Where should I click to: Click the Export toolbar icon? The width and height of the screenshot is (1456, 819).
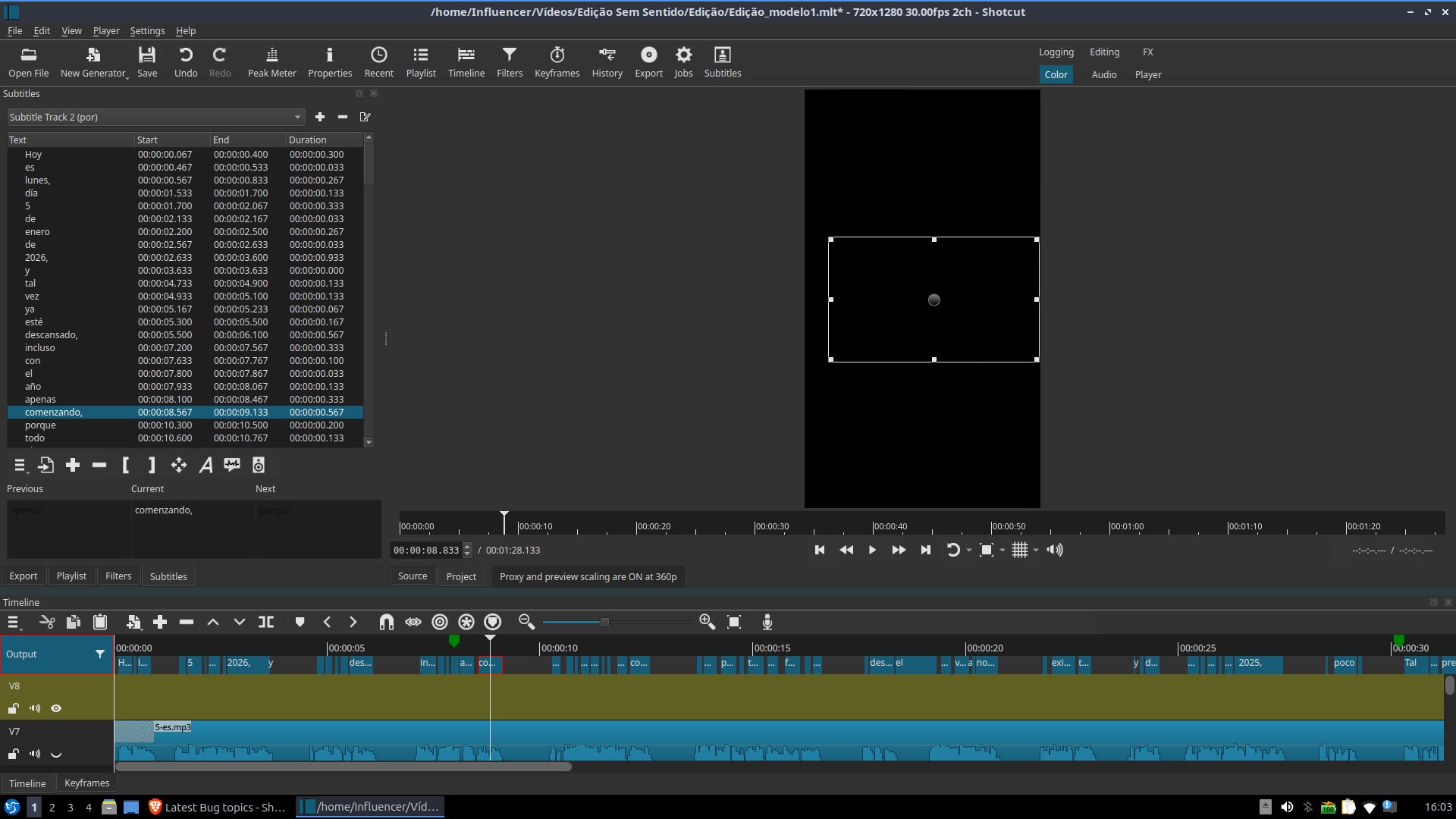[648, 61]
